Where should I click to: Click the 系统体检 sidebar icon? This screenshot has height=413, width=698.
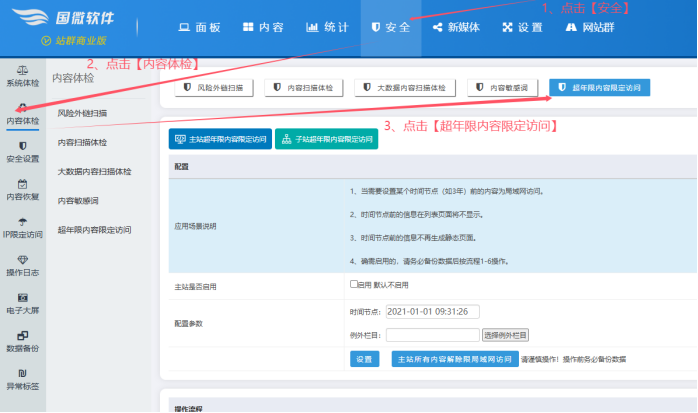click(x=22, y=70)
